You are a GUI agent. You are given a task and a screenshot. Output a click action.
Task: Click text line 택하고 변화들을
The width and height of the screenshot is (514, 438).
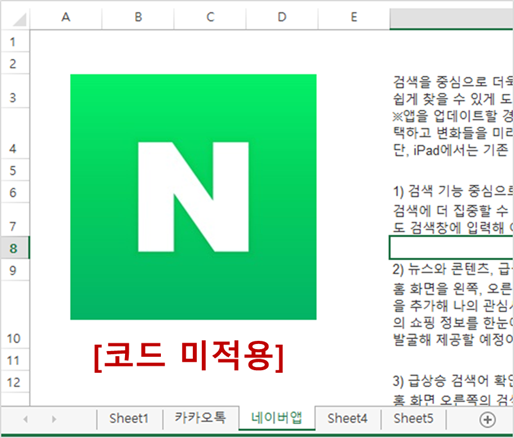point(453,133)
